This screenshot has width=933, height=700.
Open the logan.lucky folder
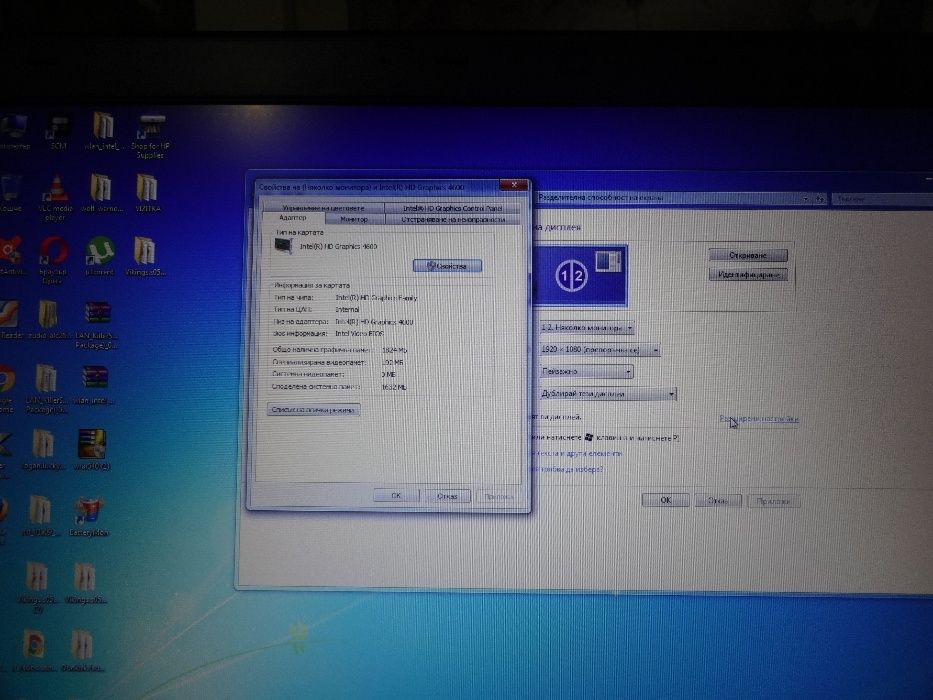43,450
